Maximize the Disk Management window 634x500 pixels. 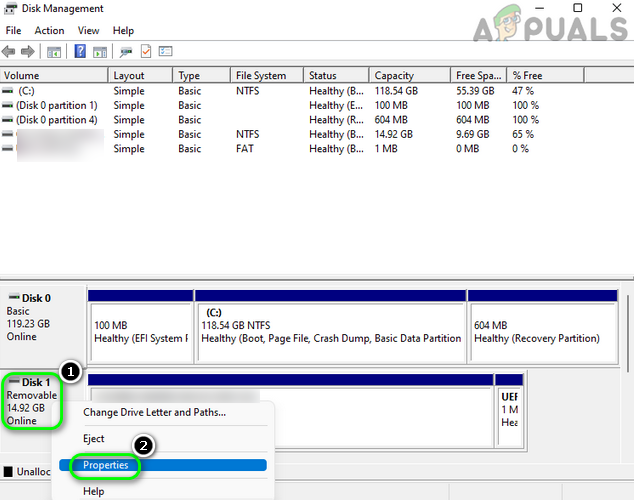coord(578,8)
